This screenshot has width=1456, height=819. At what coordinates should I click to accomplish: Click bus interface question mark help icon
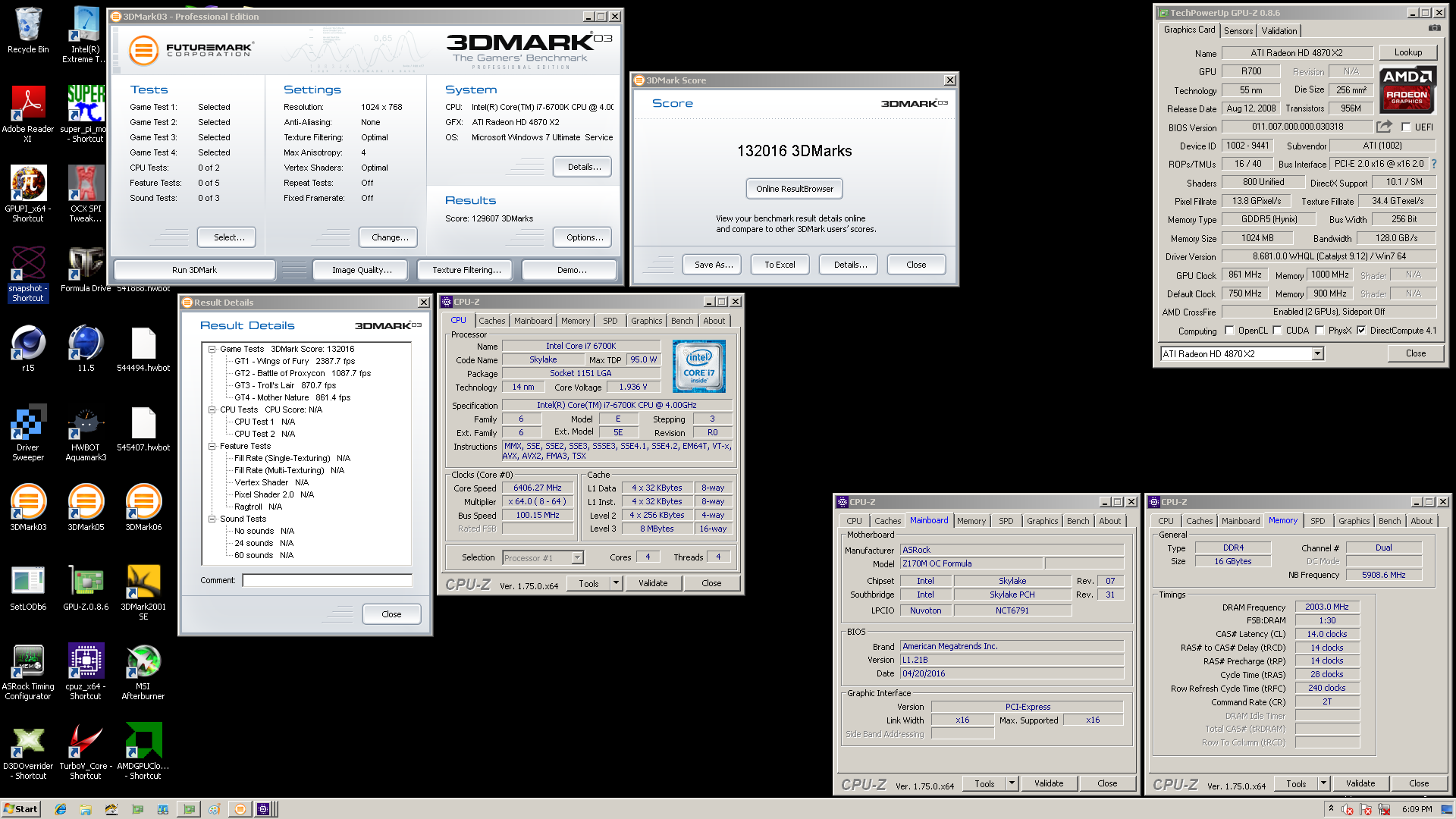point(1433,164)
